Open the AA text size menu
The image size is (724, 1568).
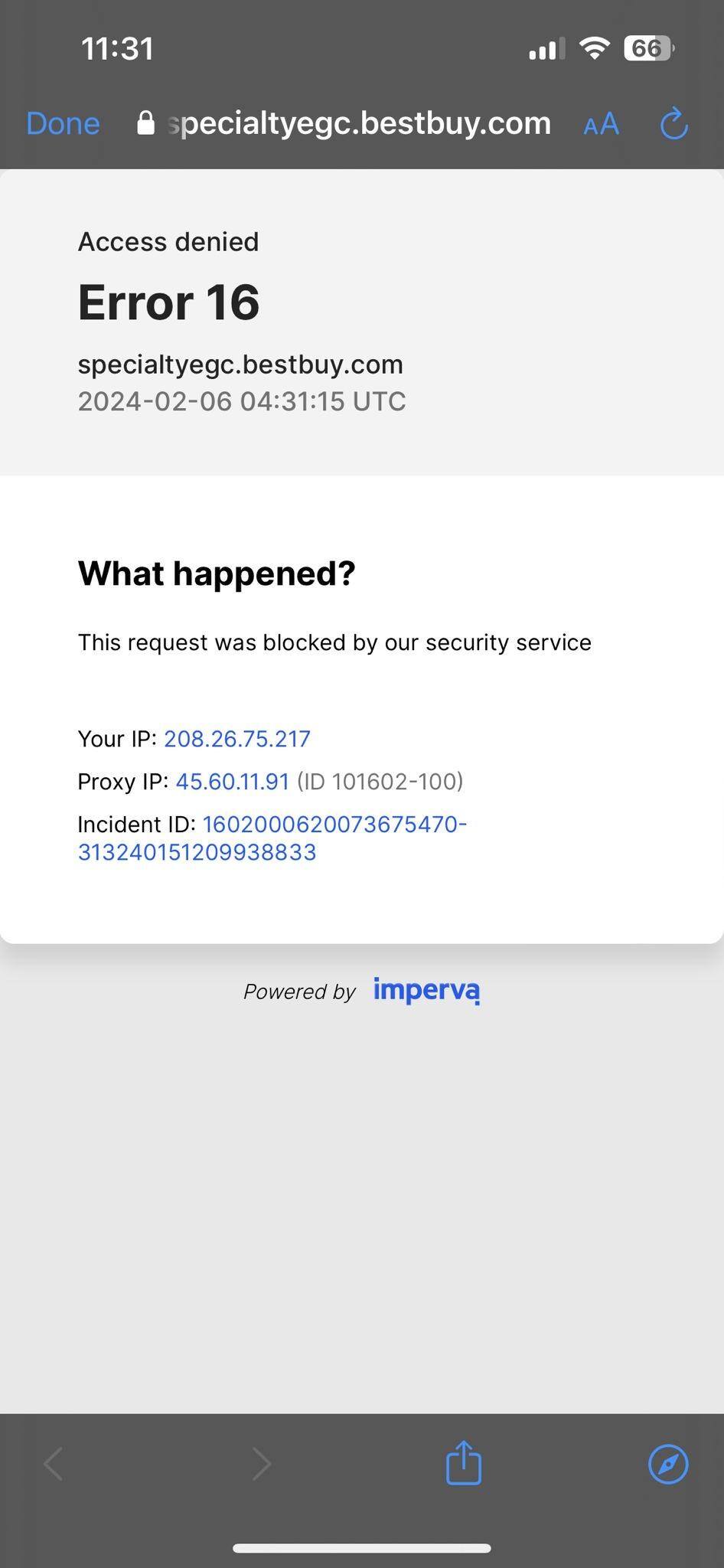pos(601,123)
